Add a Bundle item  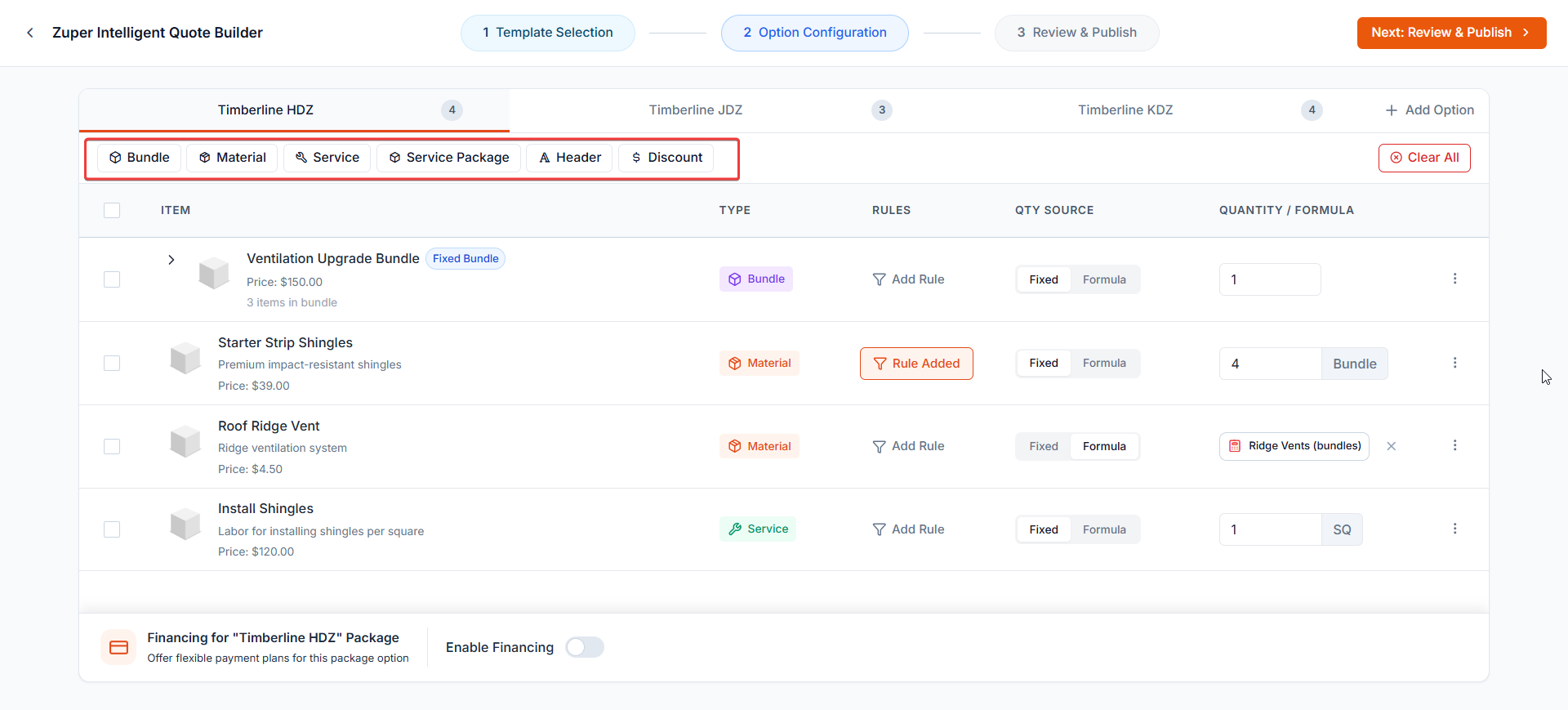[140, 158]
